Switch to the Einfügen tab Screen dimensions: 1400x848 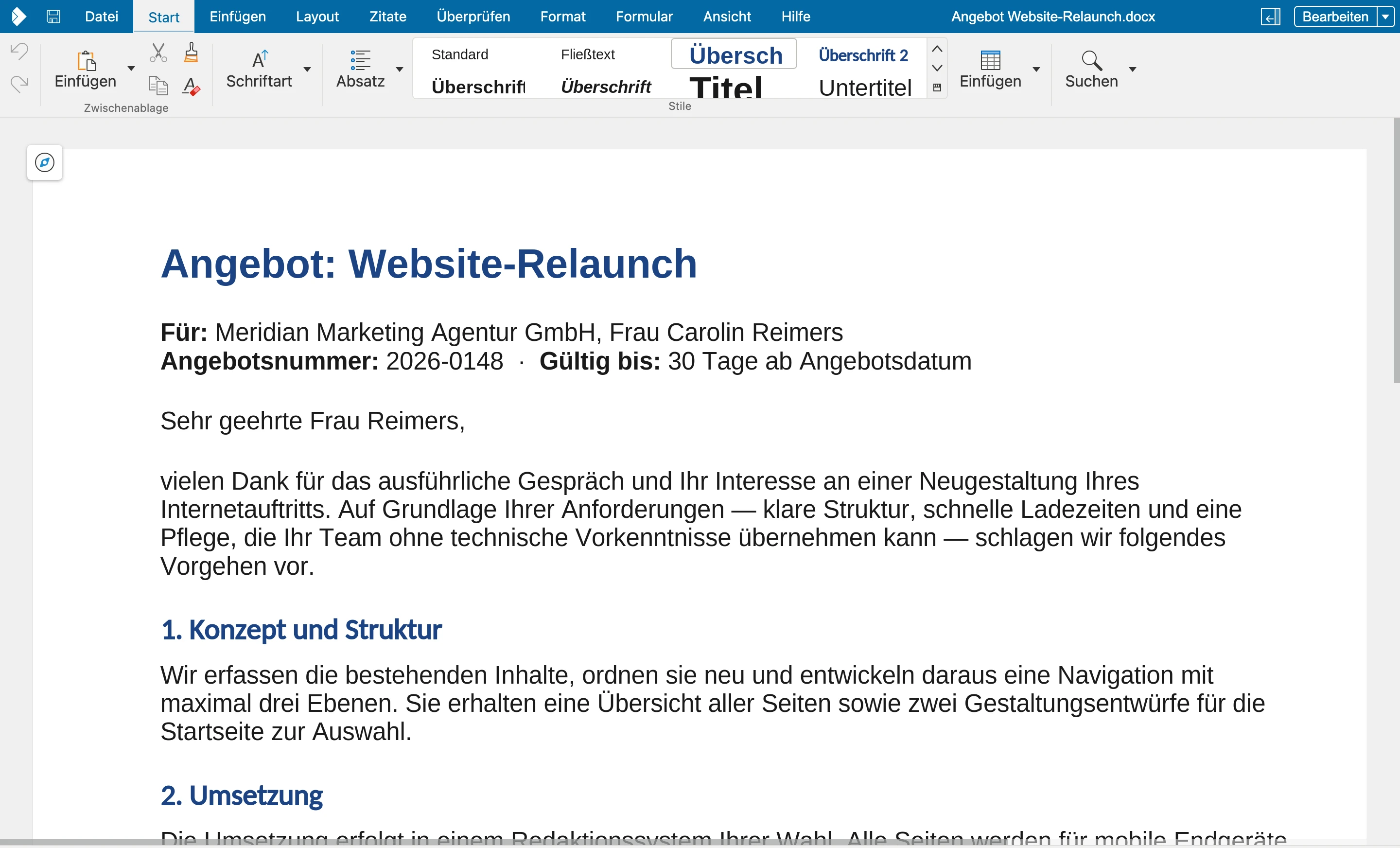click(238, 17)
